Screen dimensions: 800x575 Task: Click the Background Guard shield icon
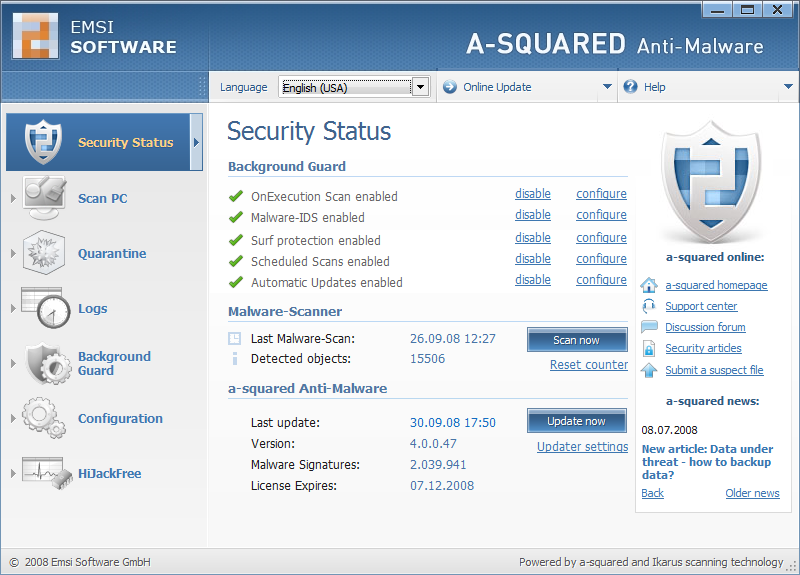[x=45, y=363]
